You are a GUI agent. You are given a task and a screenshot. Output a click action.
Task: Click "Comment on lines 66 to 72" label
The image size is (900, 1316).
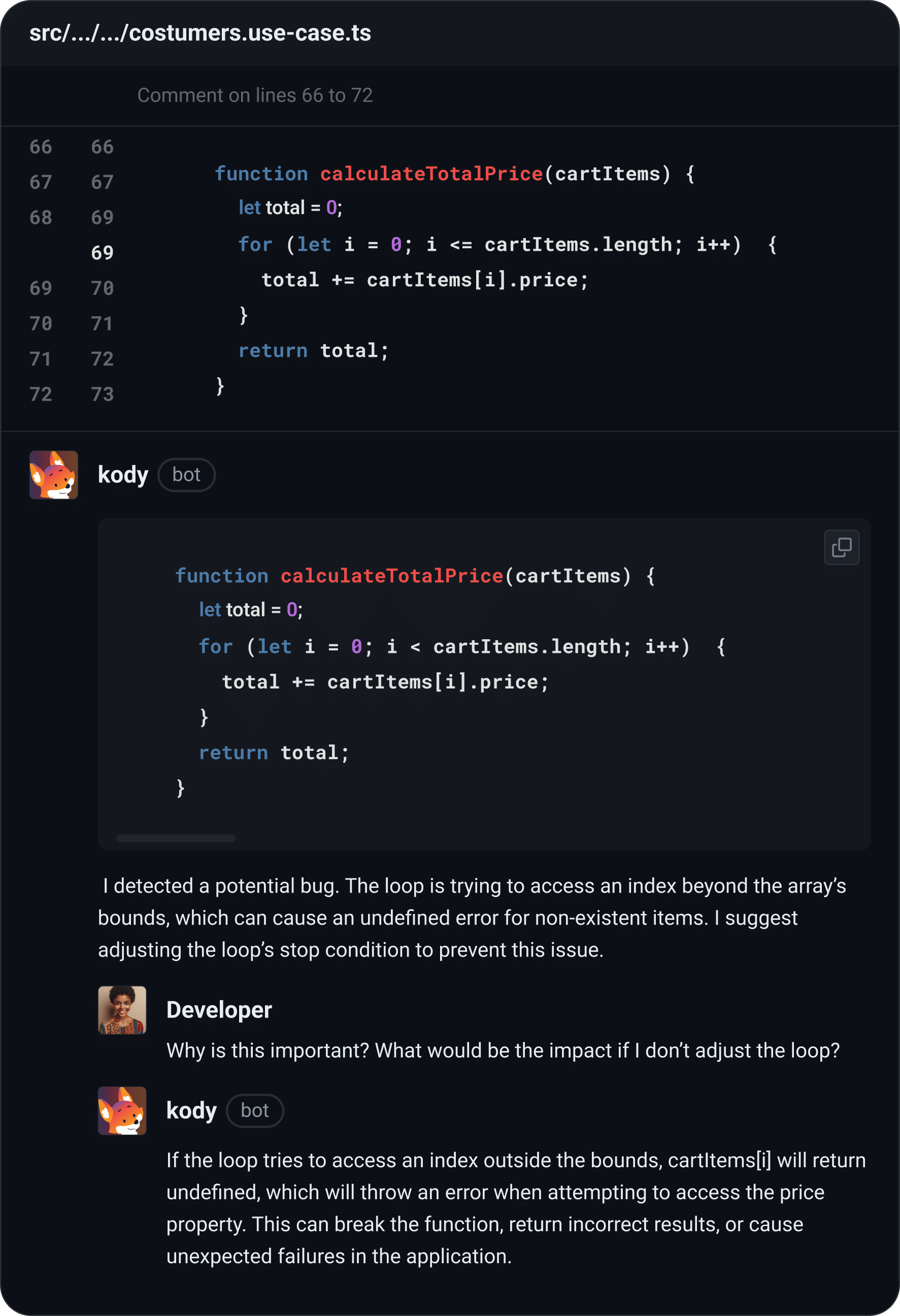(x=255, y=95)
